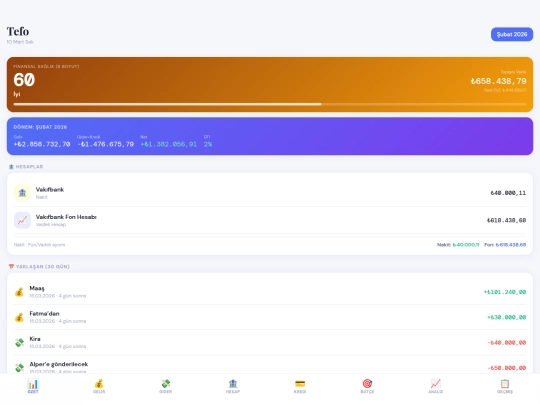540x405 pixels.
Task: Click the Alper'e gönderilecek amount -₺50.000,00
Action: click(x=507, y=368)
